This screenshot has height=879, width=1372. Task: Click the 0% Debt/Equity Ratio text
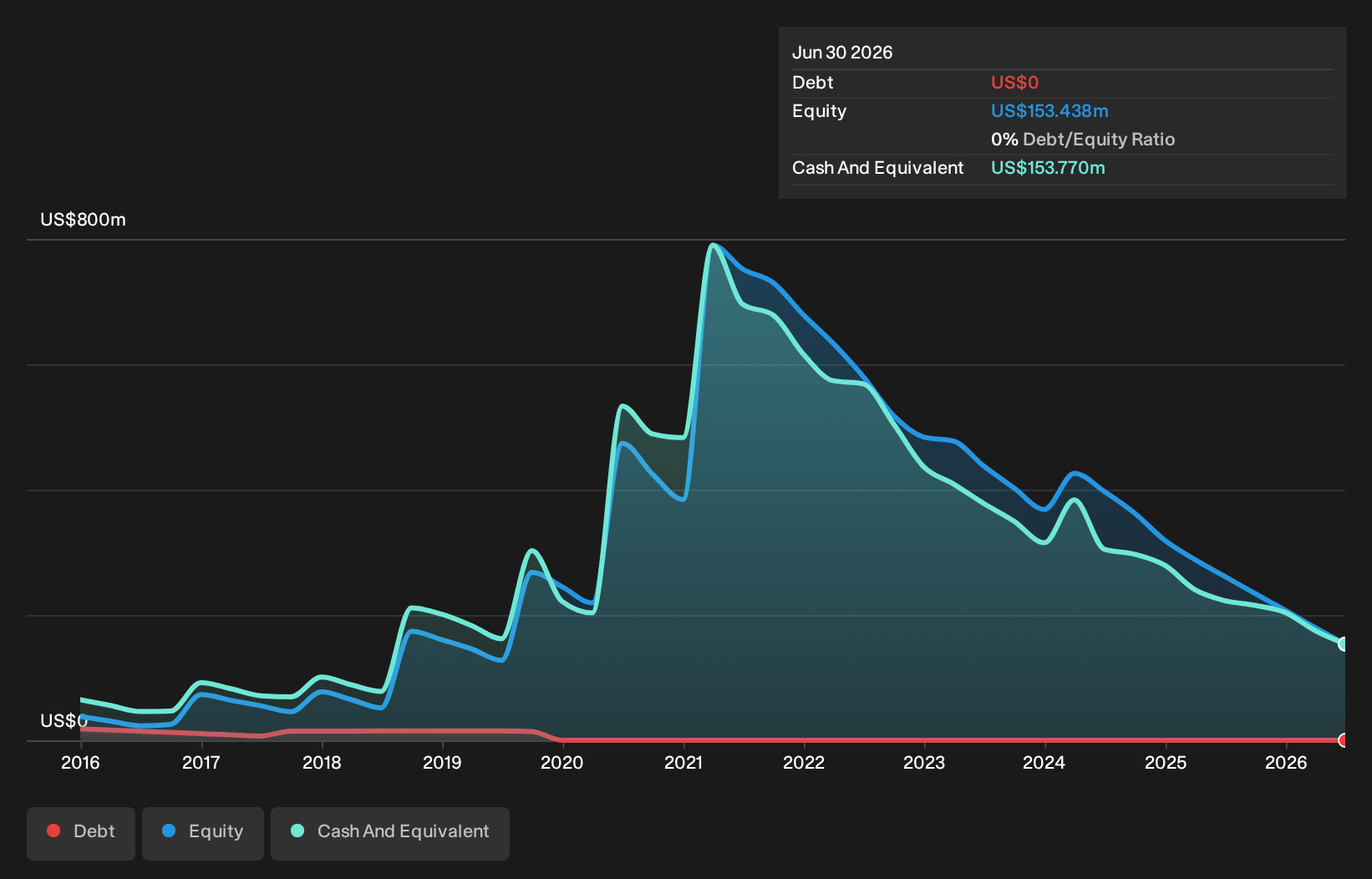[1083, 140]
